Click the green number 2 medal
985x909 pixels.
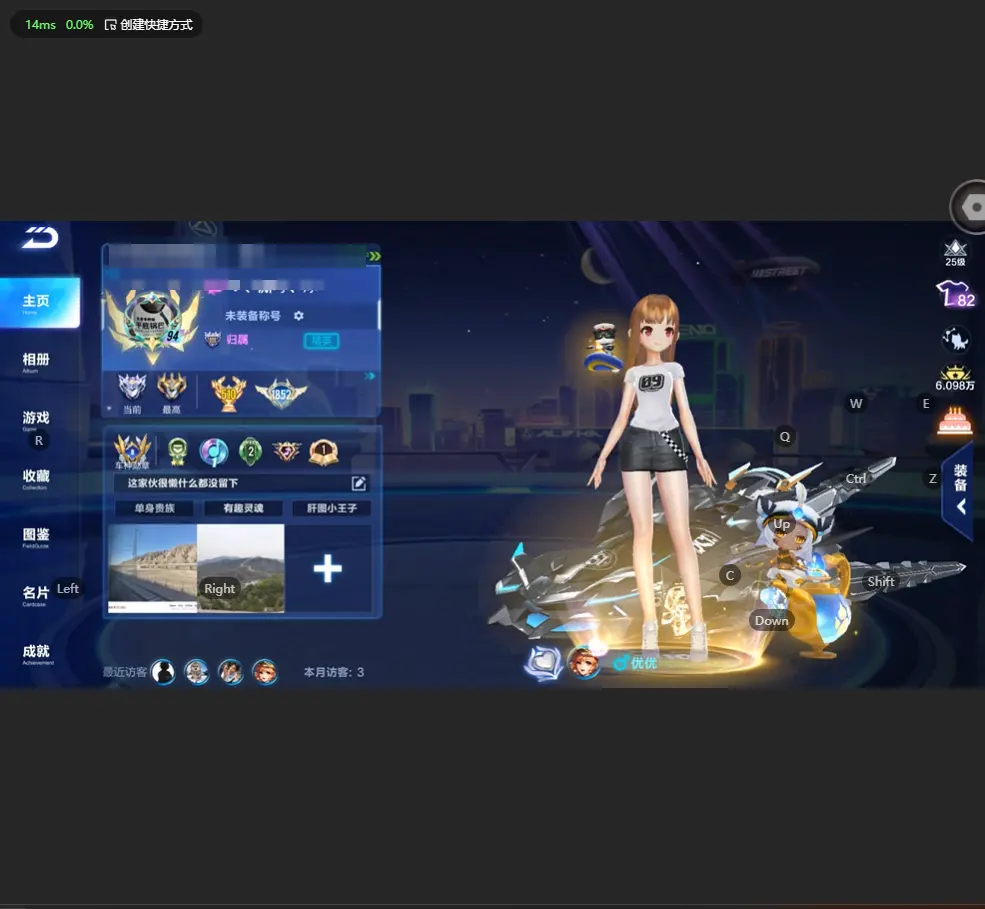click(250, 451)
